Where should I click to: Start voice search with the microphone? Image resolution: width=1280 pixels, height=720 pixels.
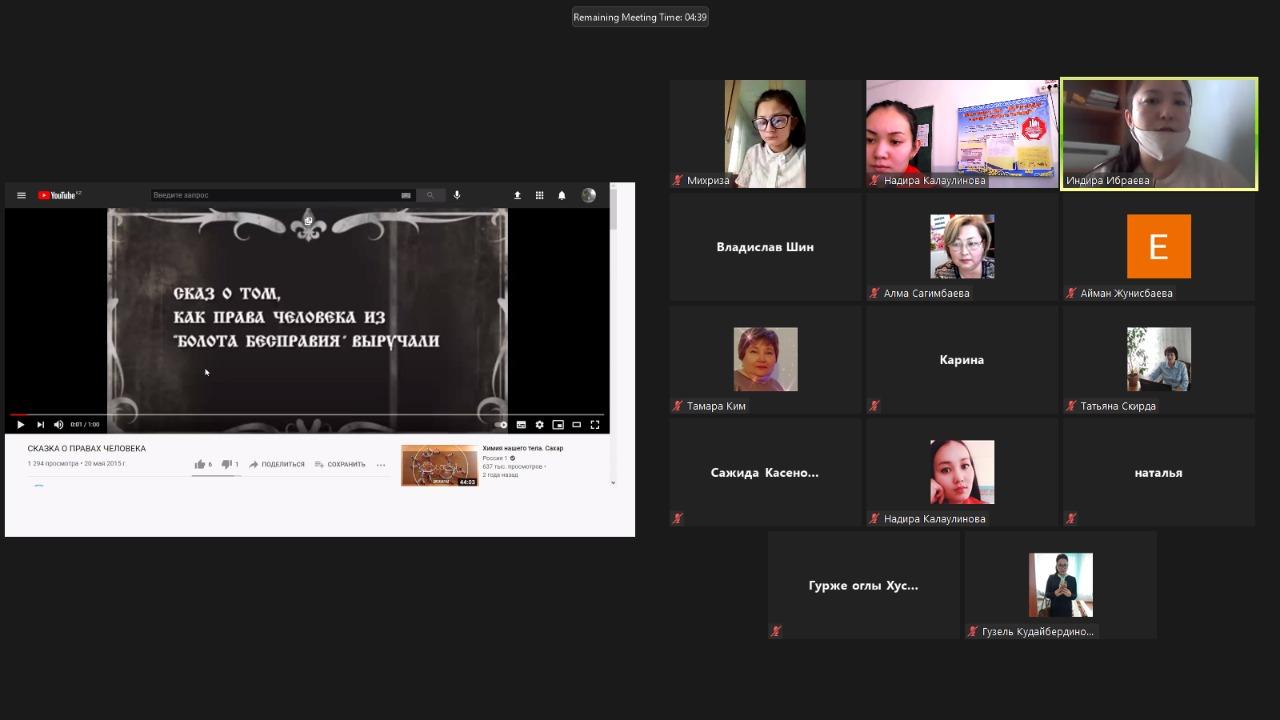(457, 195)
